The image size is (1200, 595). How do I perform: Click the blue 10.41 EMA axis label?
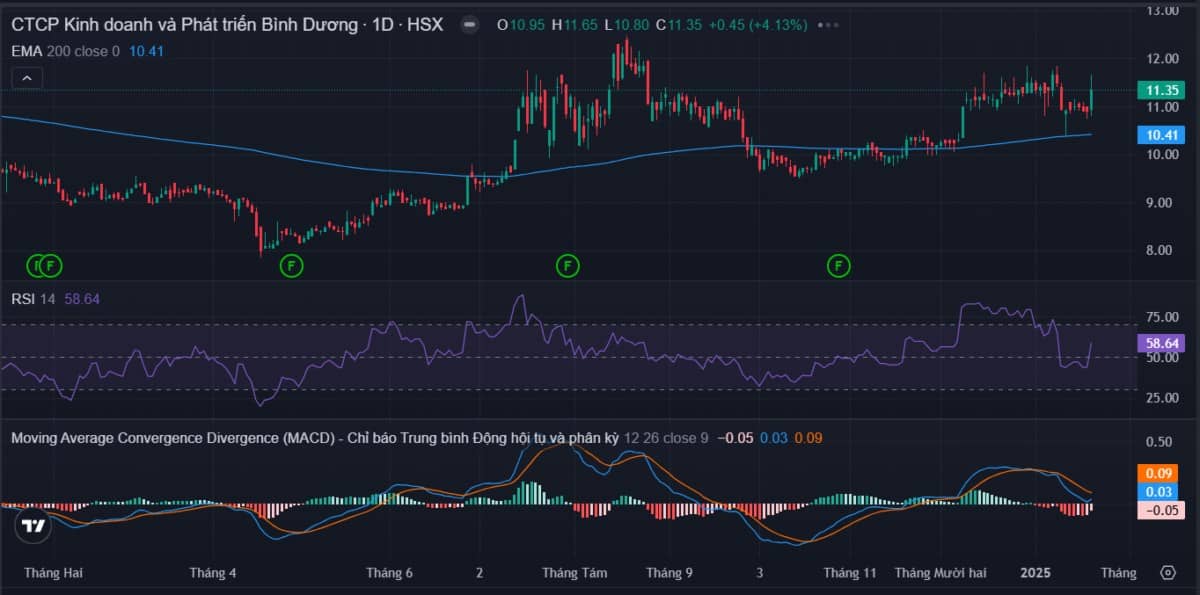click(x=1161, y=134)
